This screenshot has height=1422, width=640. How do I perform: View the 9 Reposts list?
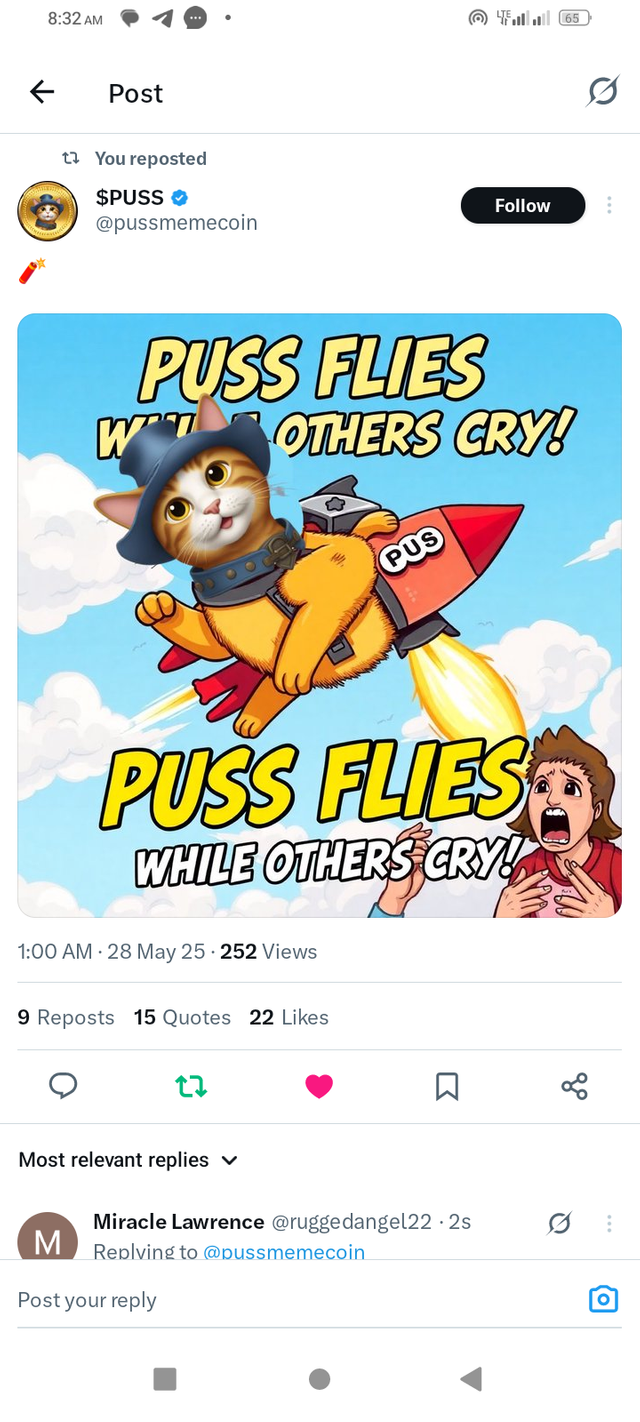click(x=66, y=1017)
